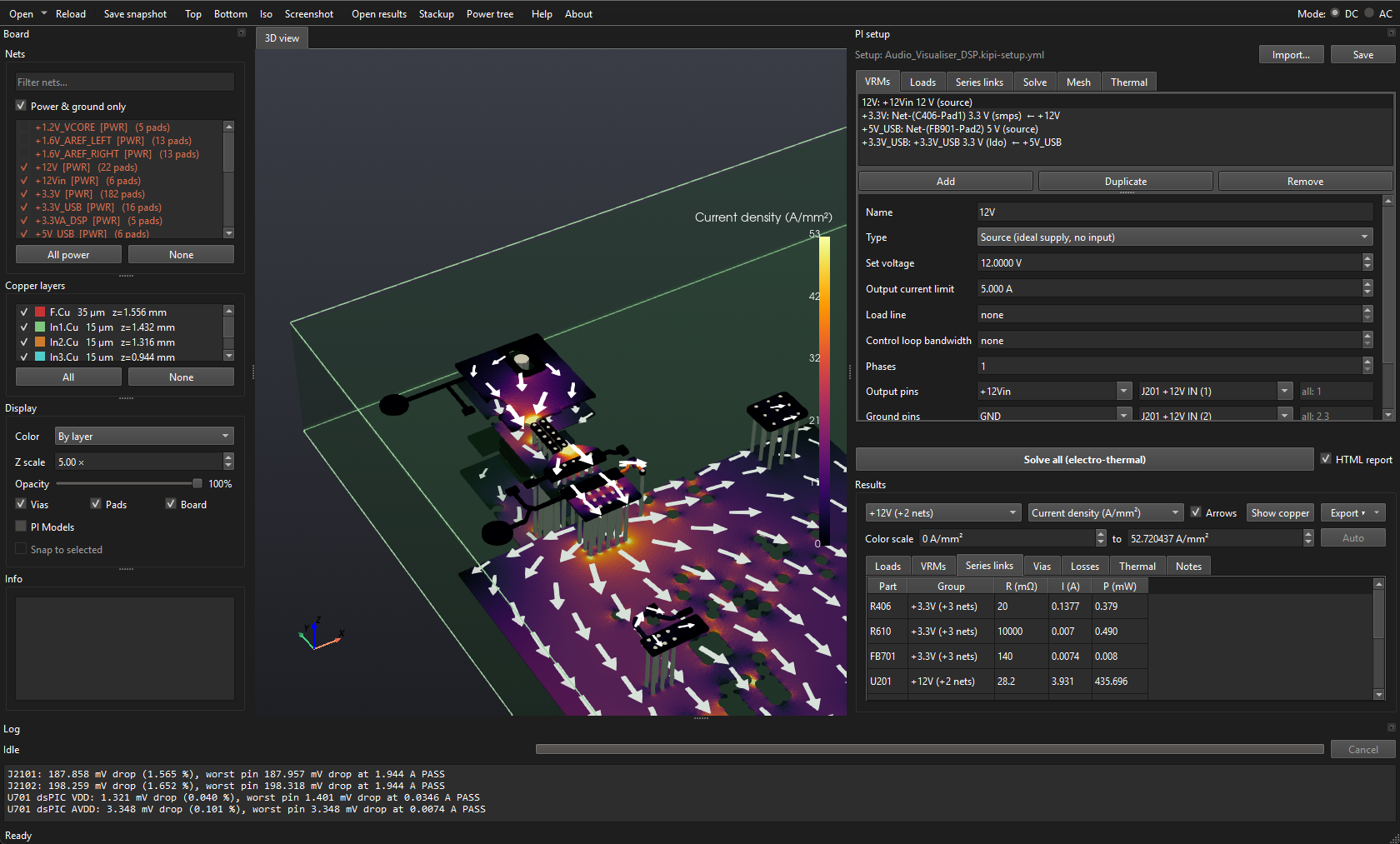This screenshot has height=844, width=1400.
Task: Click Stackup in the top menu
Action: 436,14
